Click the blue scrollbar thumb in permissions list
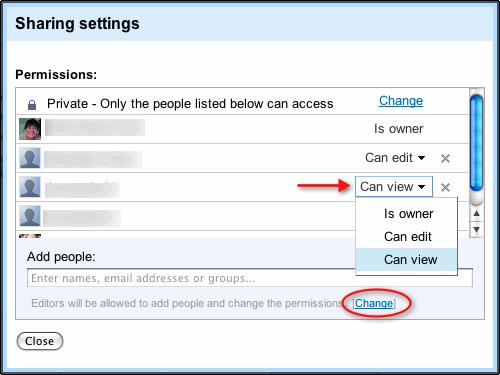Screen dimensions: 500x375 476,143
